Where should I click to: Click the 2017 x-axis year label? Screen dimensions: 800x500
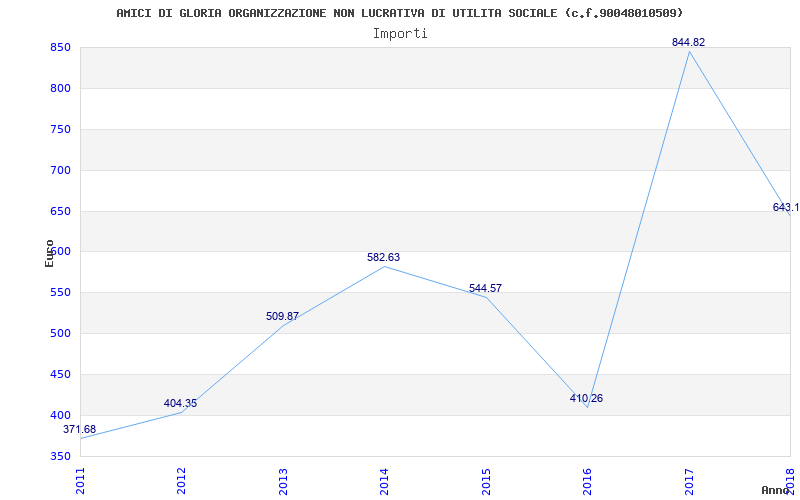(x=689, y=482)
